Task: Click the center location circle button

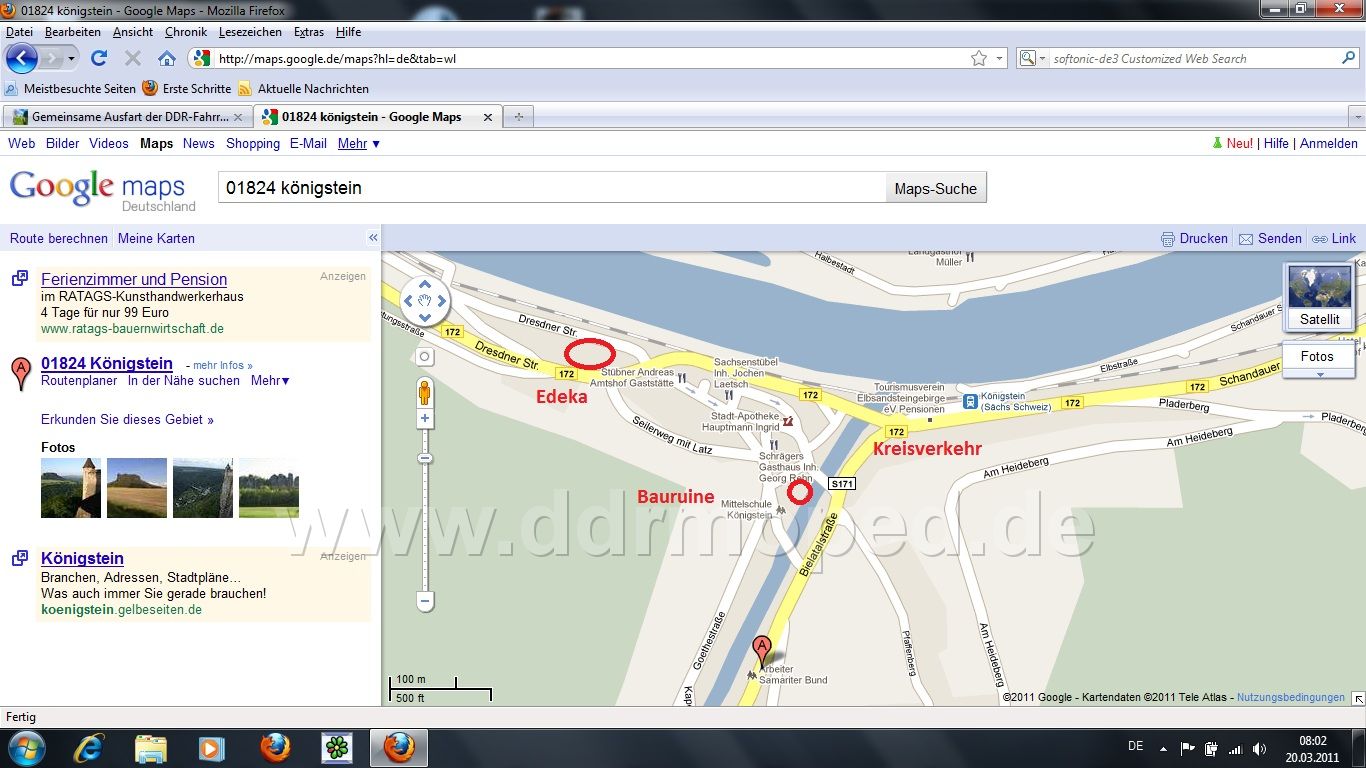Action: click(x=425, y=357)
